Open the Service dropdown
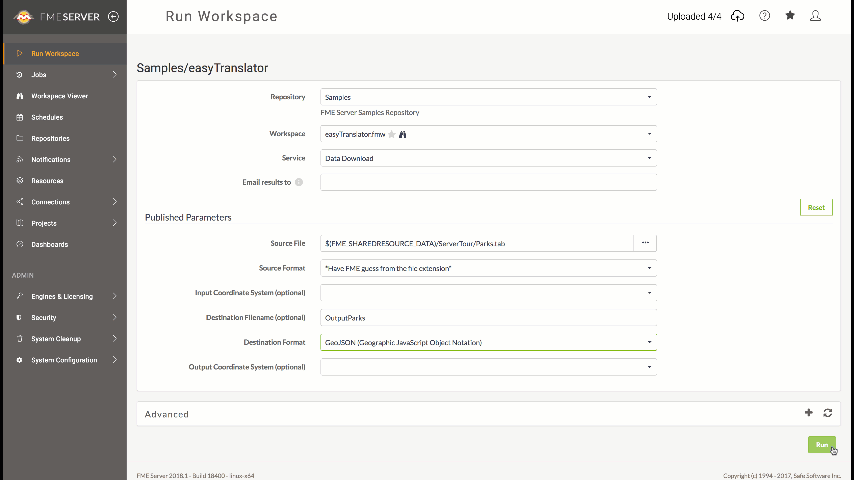This screenshot has width=854, height=480. point(488,158)
